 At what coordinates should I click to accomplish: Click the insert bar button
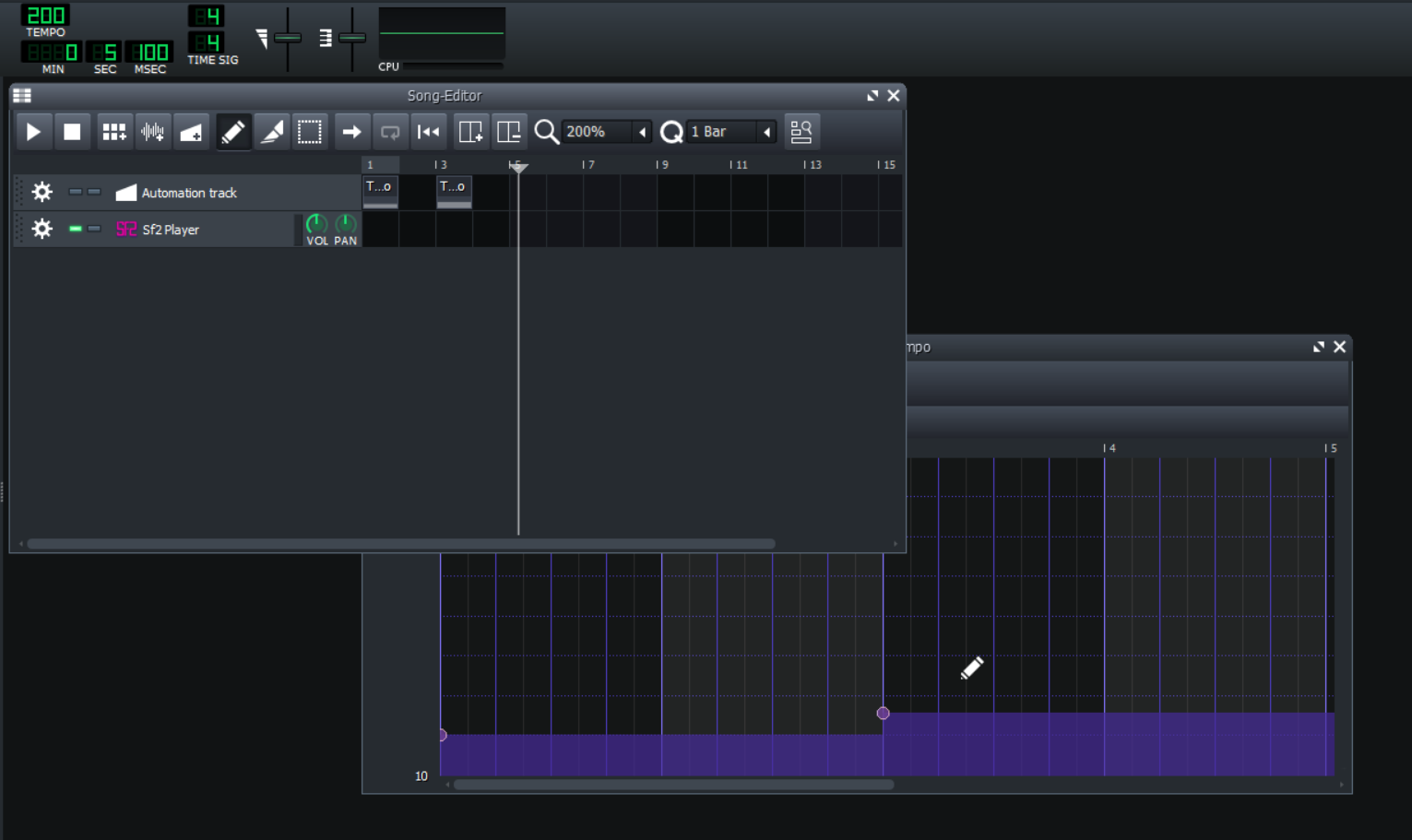(470, 132)
